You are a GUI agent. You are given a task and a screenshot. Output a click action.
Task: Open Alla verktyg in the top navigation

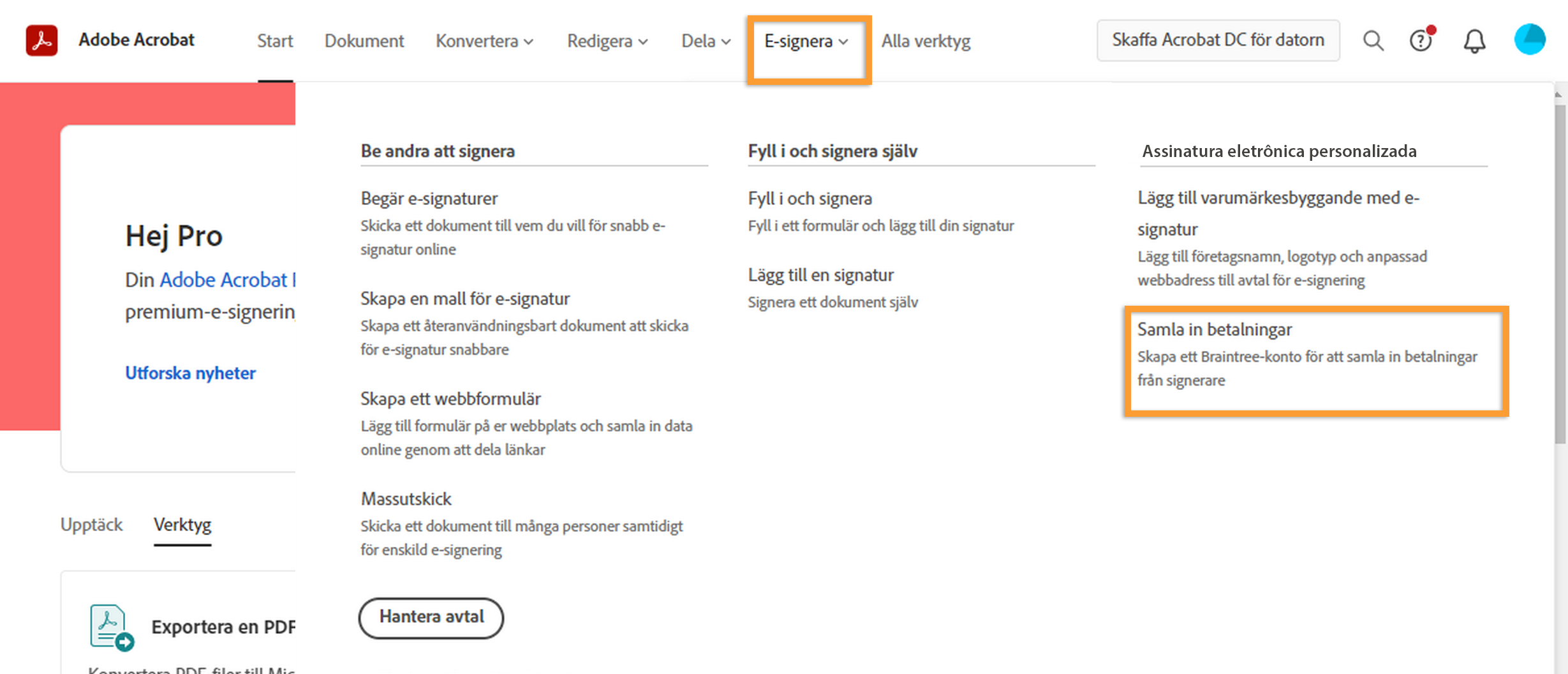click(926, 41)
